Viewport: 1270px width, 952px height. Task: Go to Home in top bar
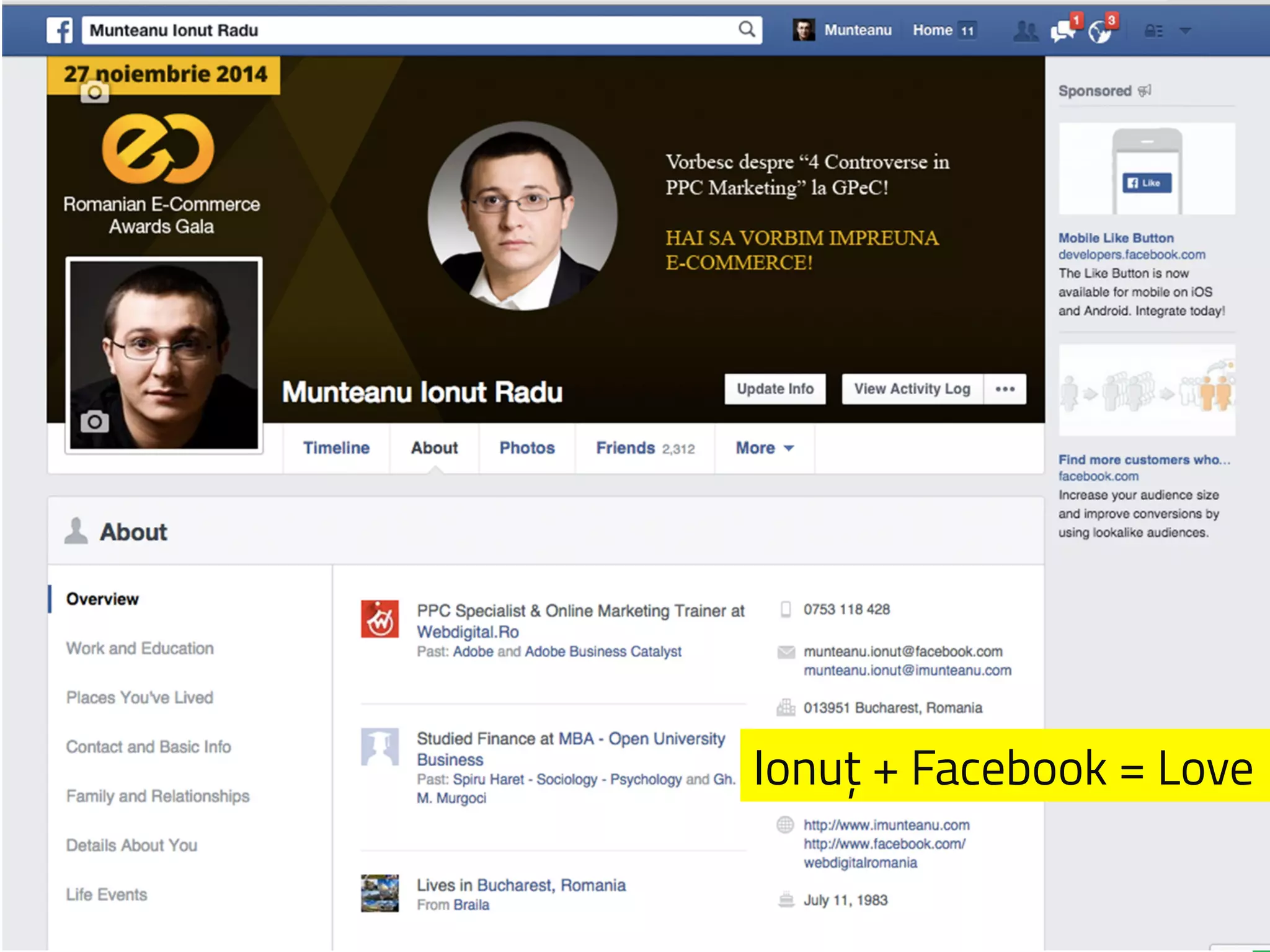coord(932,30)
